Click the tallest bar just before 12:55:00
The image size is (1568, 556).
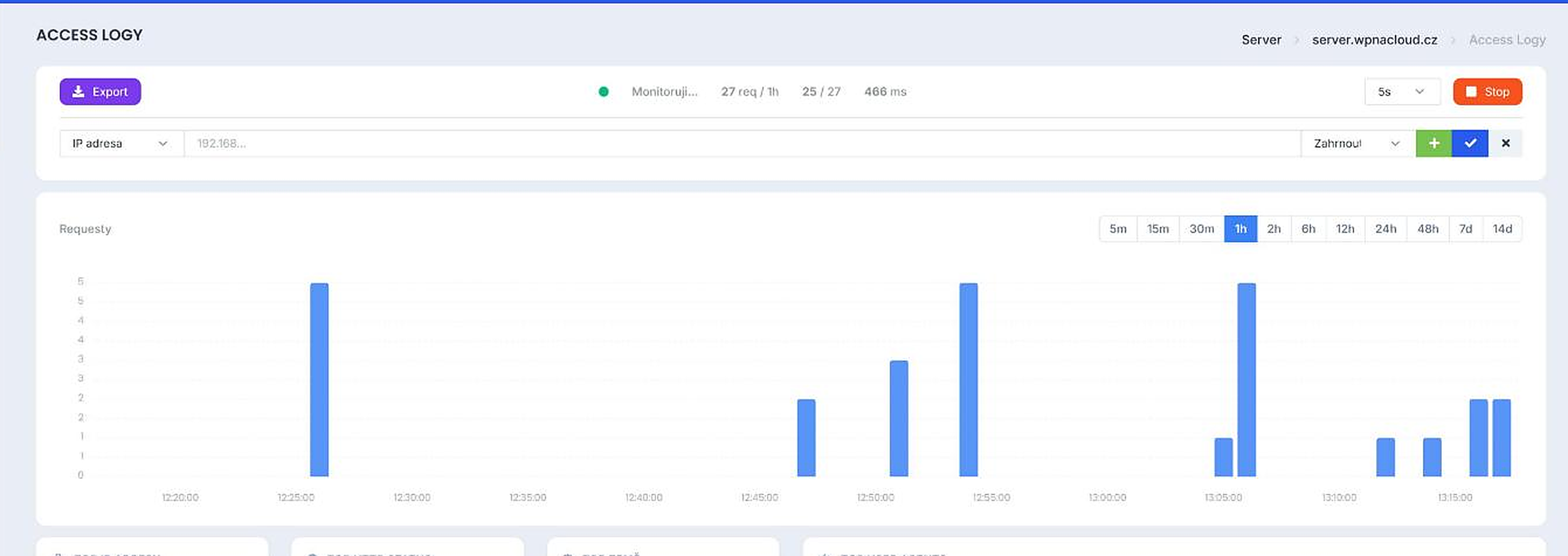pyautogui.click(x=968, y=380)
